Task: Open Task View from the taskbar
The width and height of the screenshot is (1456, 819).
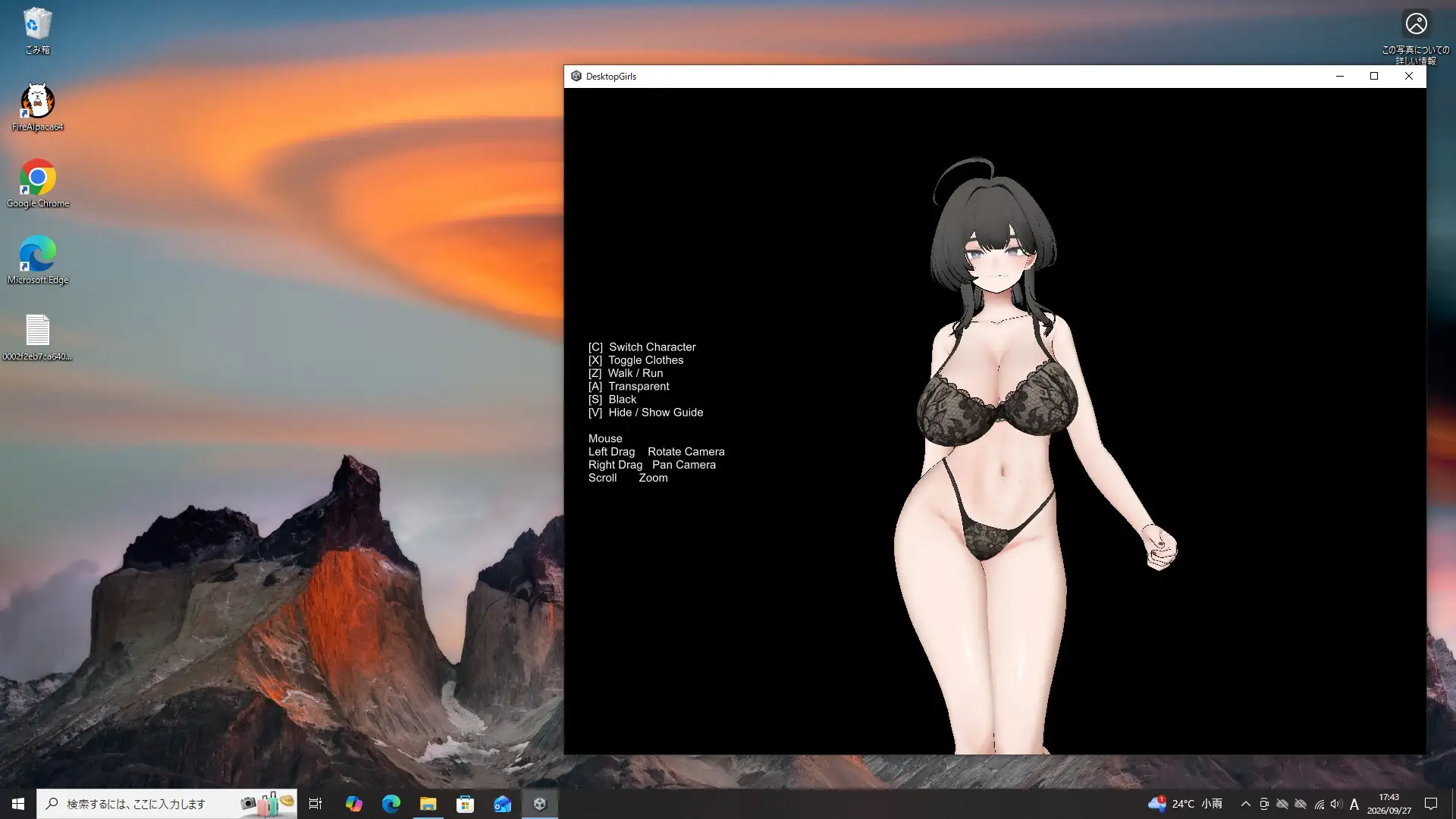Action: click(315, 804)
